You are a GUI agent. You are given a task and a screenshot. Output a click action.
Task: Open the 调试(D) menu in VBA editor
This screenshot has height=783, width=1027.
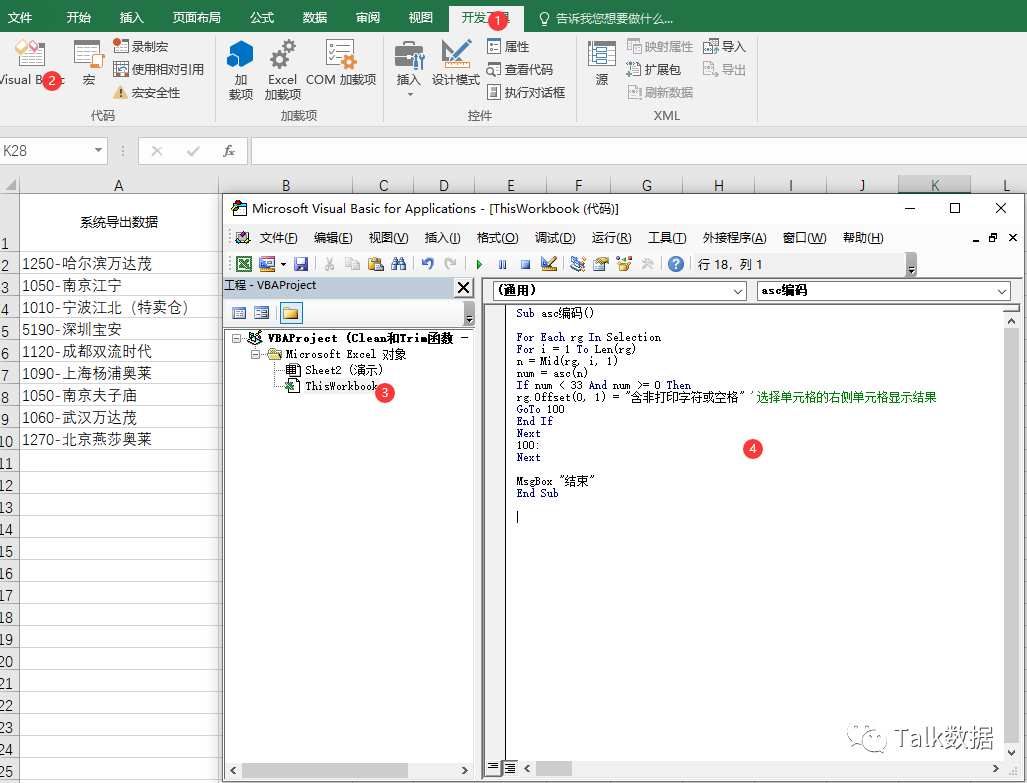[555, 238]
